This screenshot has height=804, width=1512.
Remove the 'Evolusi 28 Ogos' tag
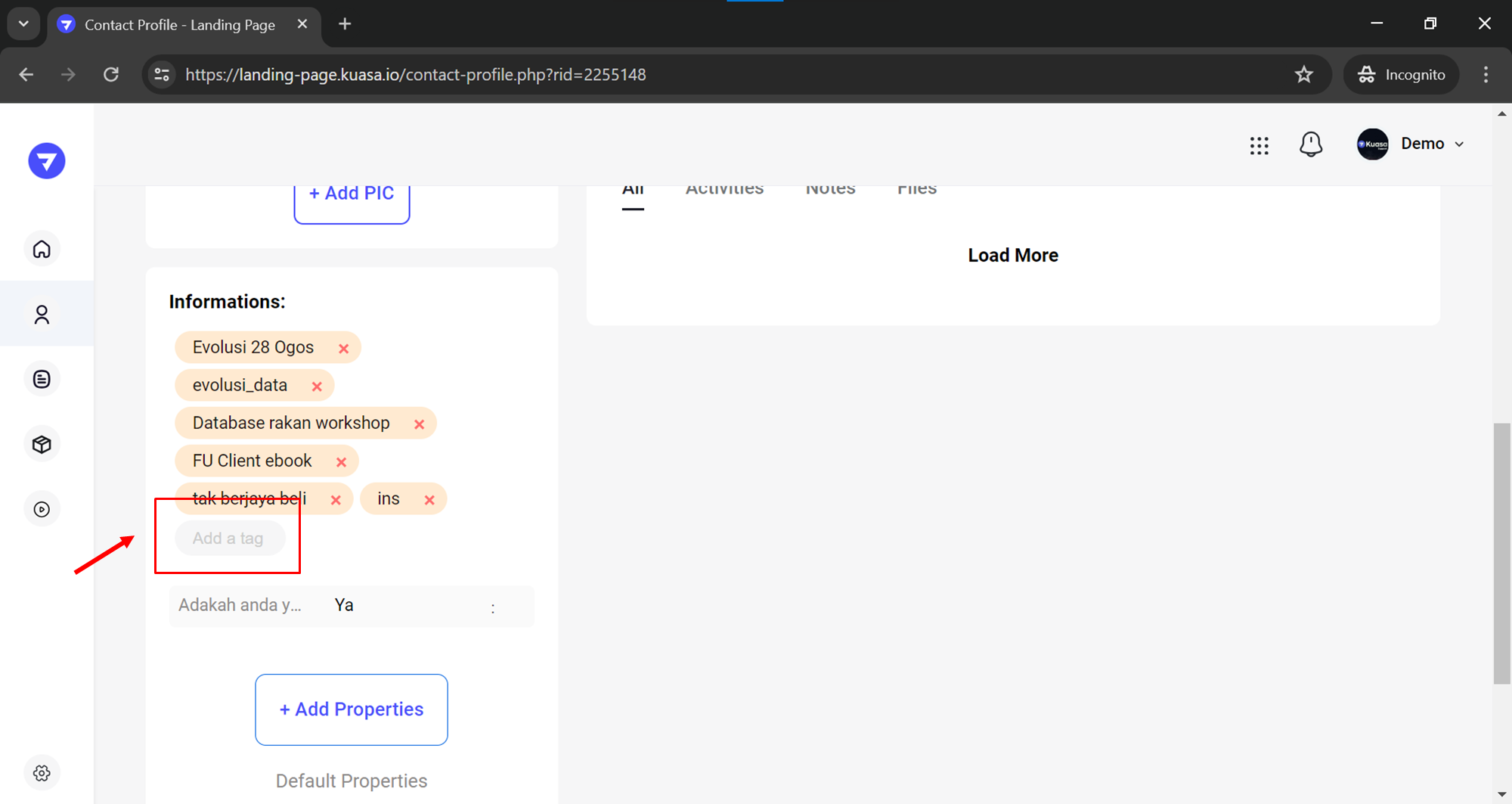pyautogui.click(x=343, y=349)
